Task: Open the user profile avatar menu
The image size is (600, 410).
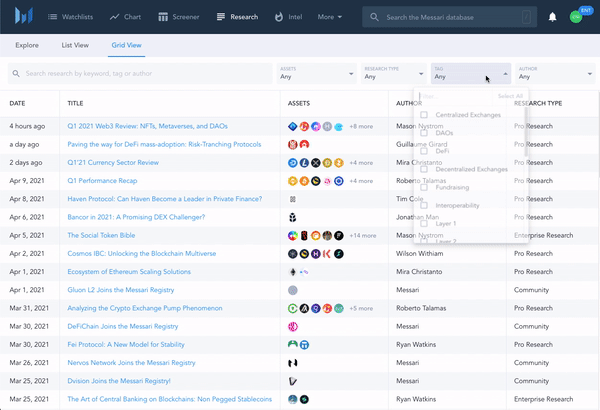Action: pyautogui.click(x=576, y=17)
